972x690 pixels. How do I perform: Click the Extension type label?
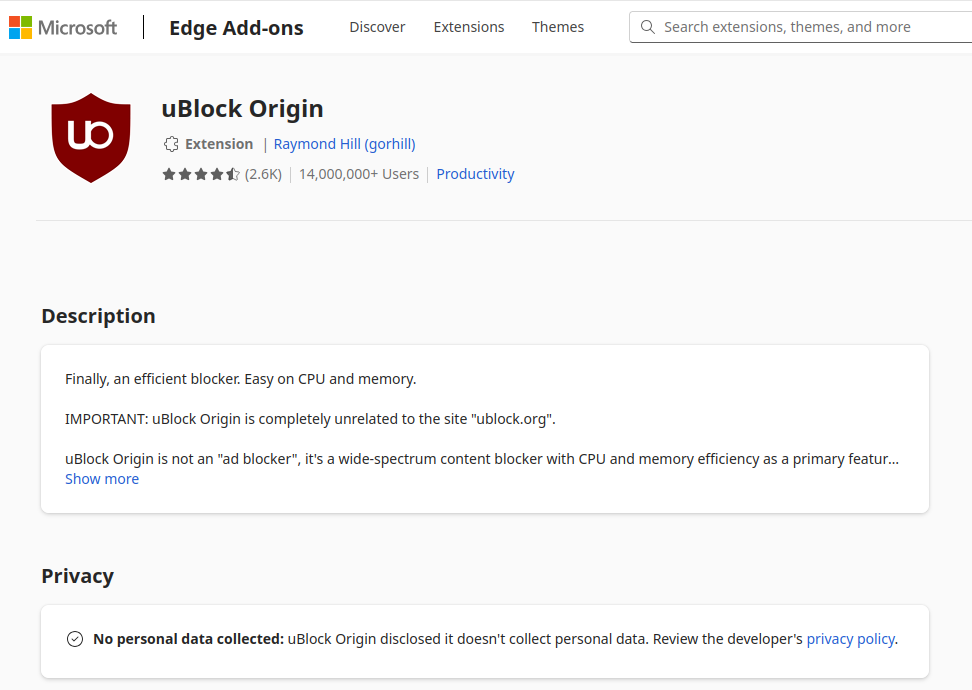pyautogui.click(x=219, y=144)
